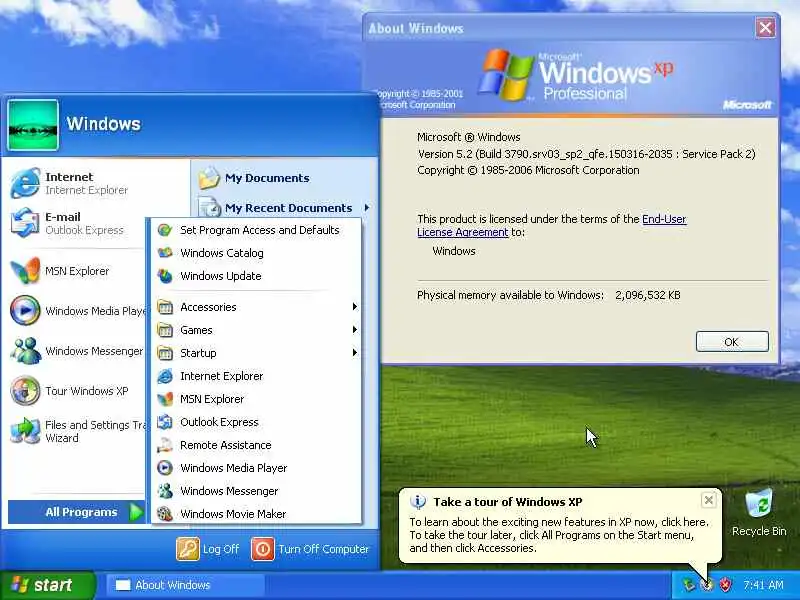Click Windows Messenger icon in All Programs
Image resolution: width=800 pixels, height=600 pixels.
click(x=165, y=491)
